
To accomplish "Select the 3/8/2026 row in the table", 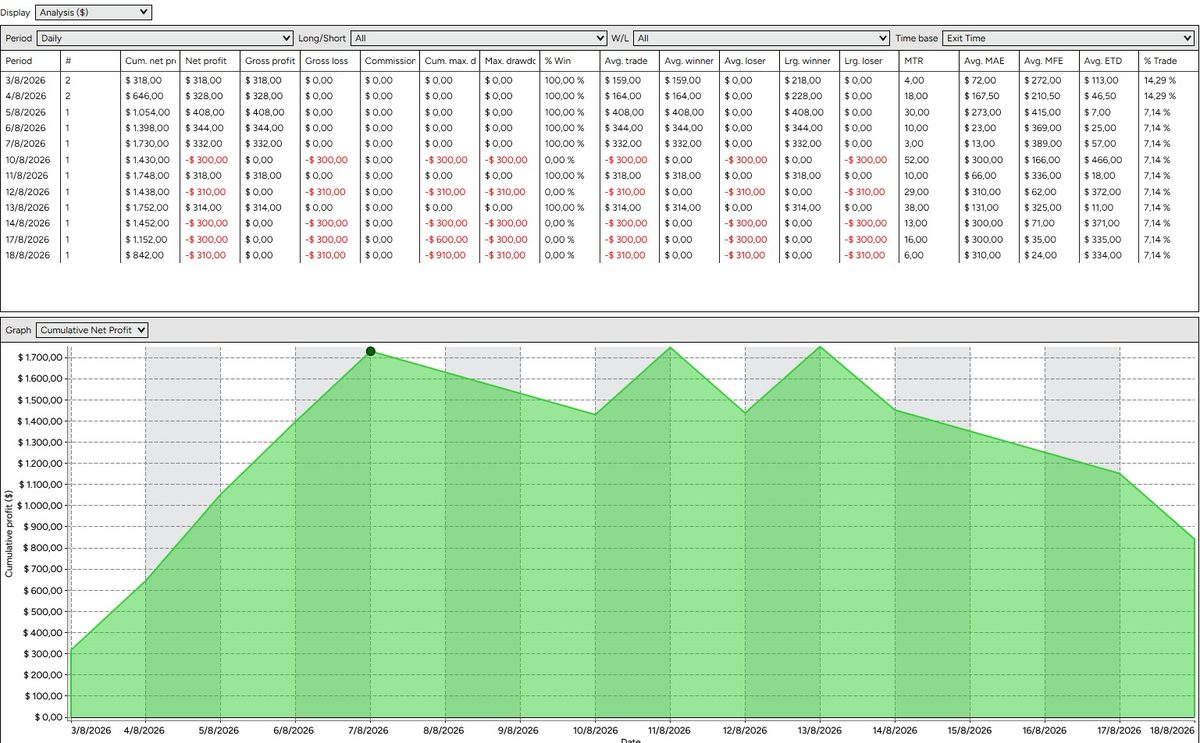I will click(599, 79).
